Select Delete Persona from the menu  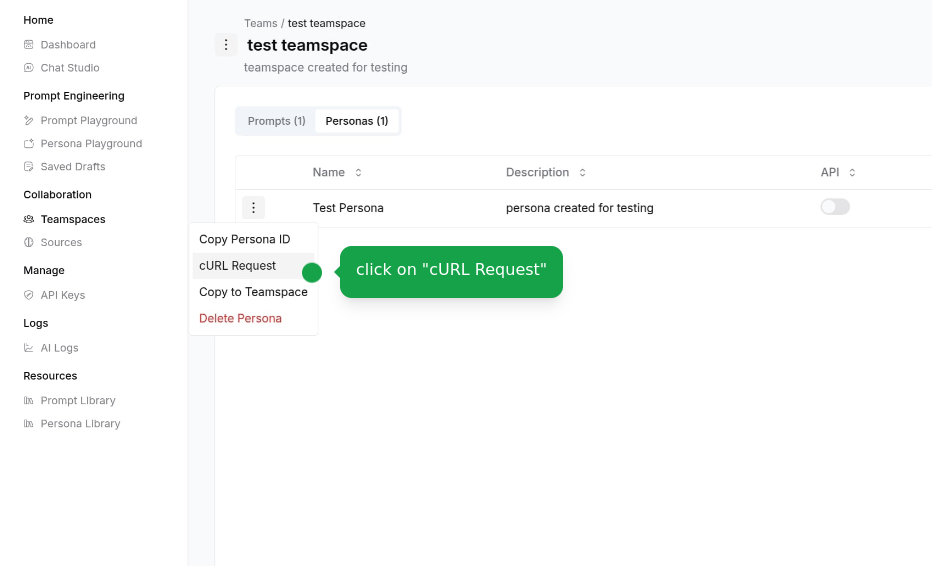253,319
